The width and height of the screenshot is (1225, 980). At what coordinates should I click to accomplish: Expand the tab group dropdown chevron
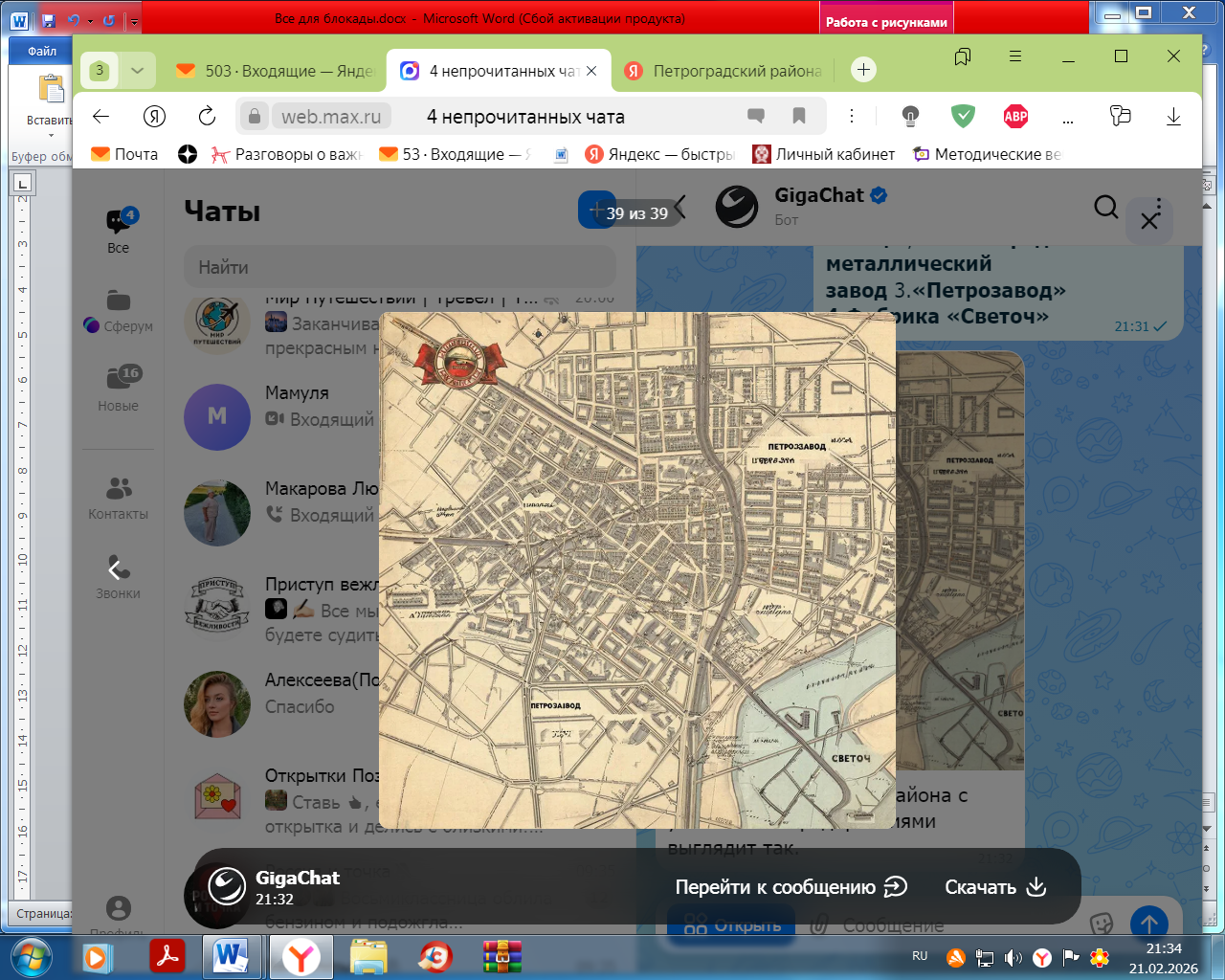point(137,70)
